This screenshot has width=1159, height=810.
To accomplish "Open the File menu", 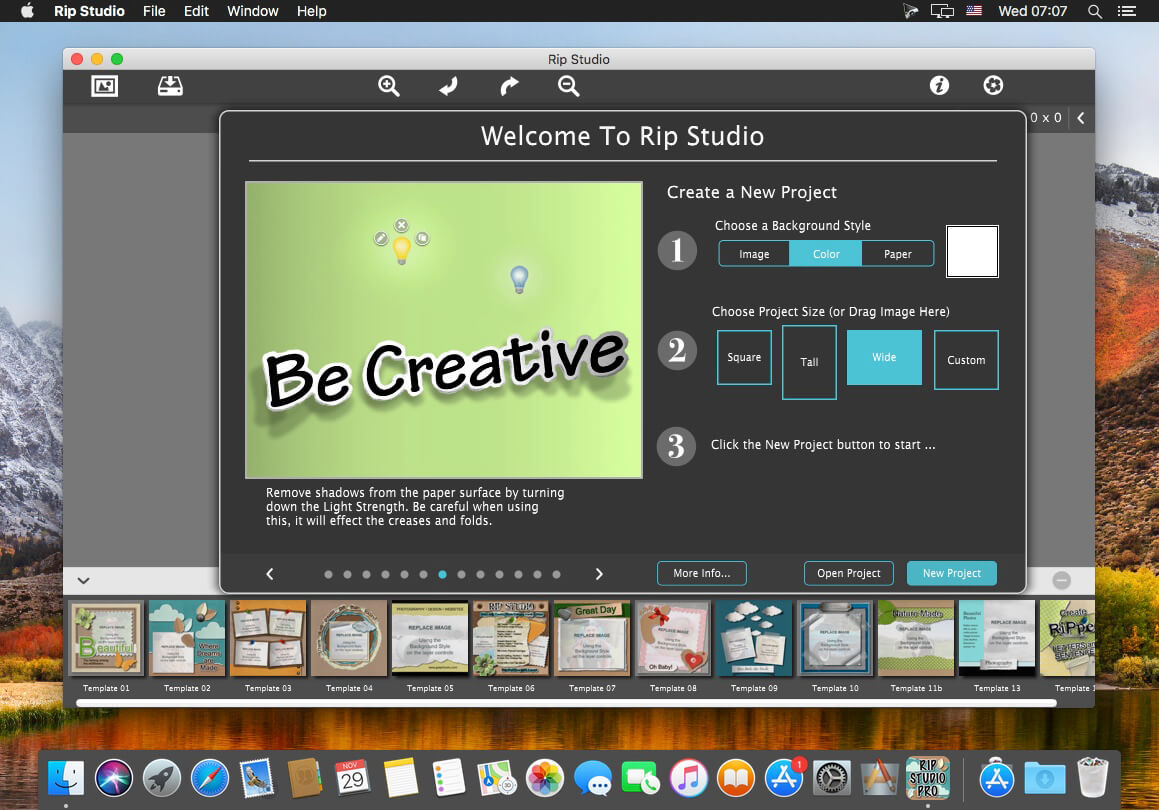I will click(154, 11).
